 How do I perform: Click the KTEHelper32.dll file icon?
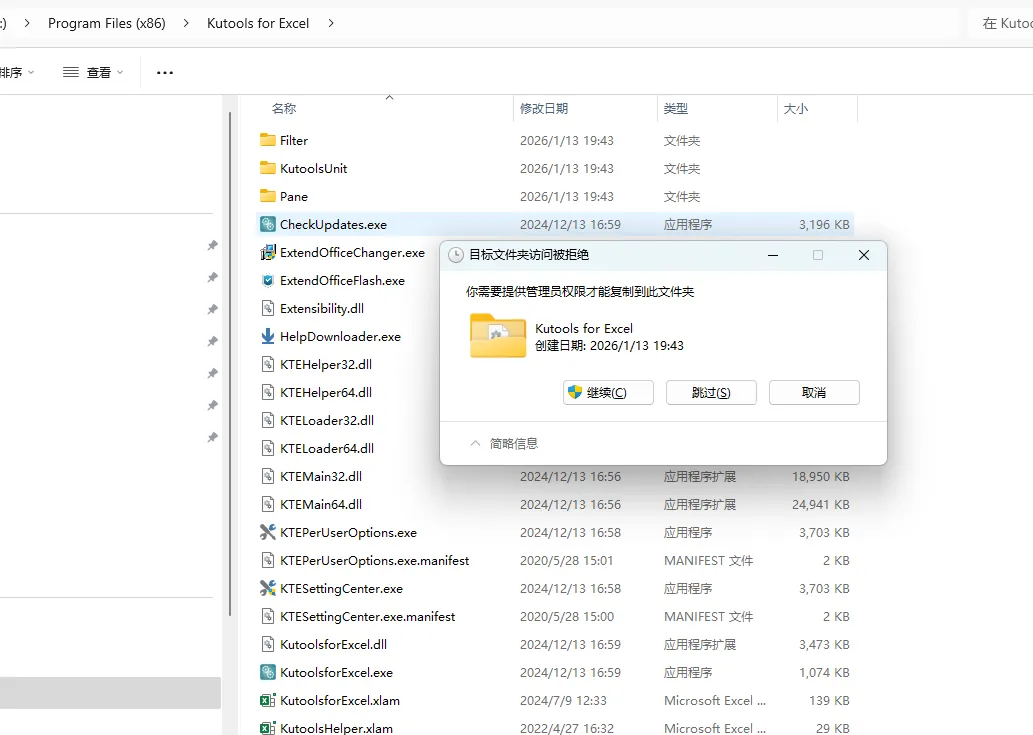267,364
